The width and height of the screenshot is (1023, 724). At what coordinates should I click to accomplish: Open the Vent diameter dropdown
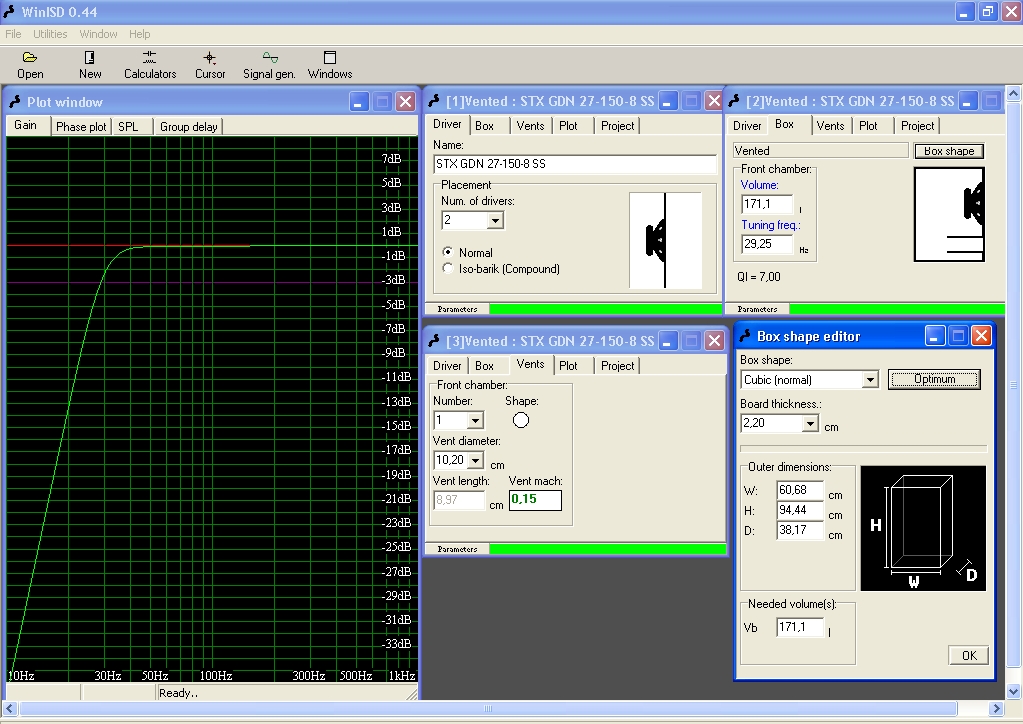click(475, 461)
